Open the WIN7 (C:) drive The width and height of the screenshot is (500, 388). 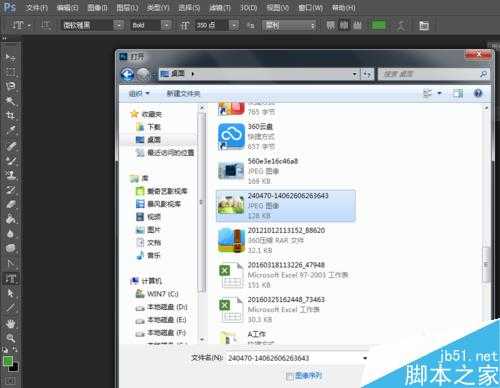click(x=157, y=294)
